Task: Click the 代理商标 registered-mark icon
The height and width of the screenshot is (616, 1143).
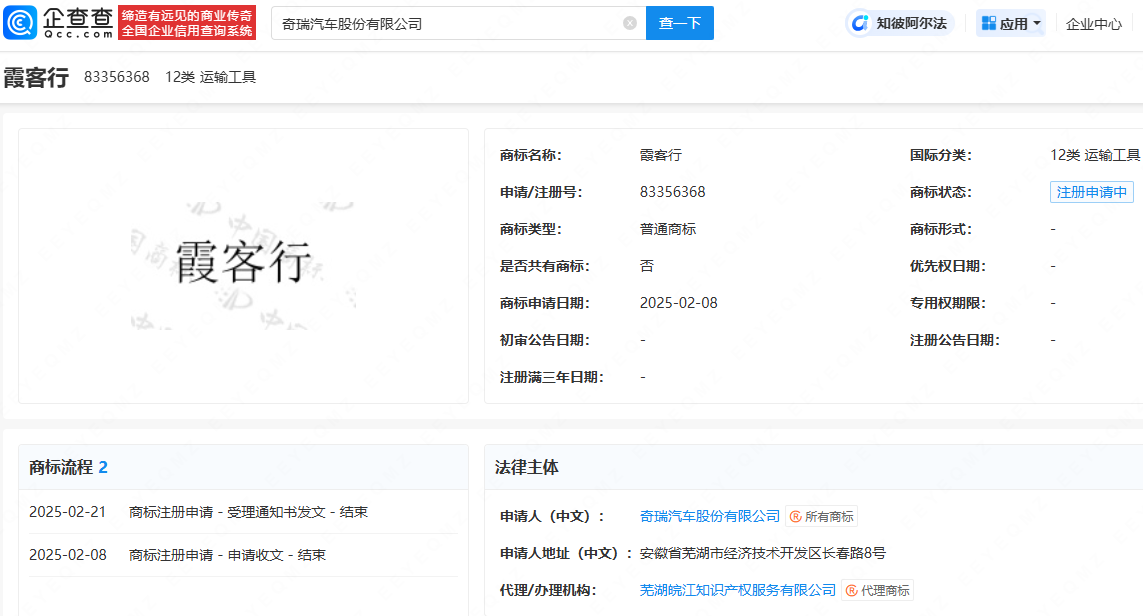Action: pos(851,590)
